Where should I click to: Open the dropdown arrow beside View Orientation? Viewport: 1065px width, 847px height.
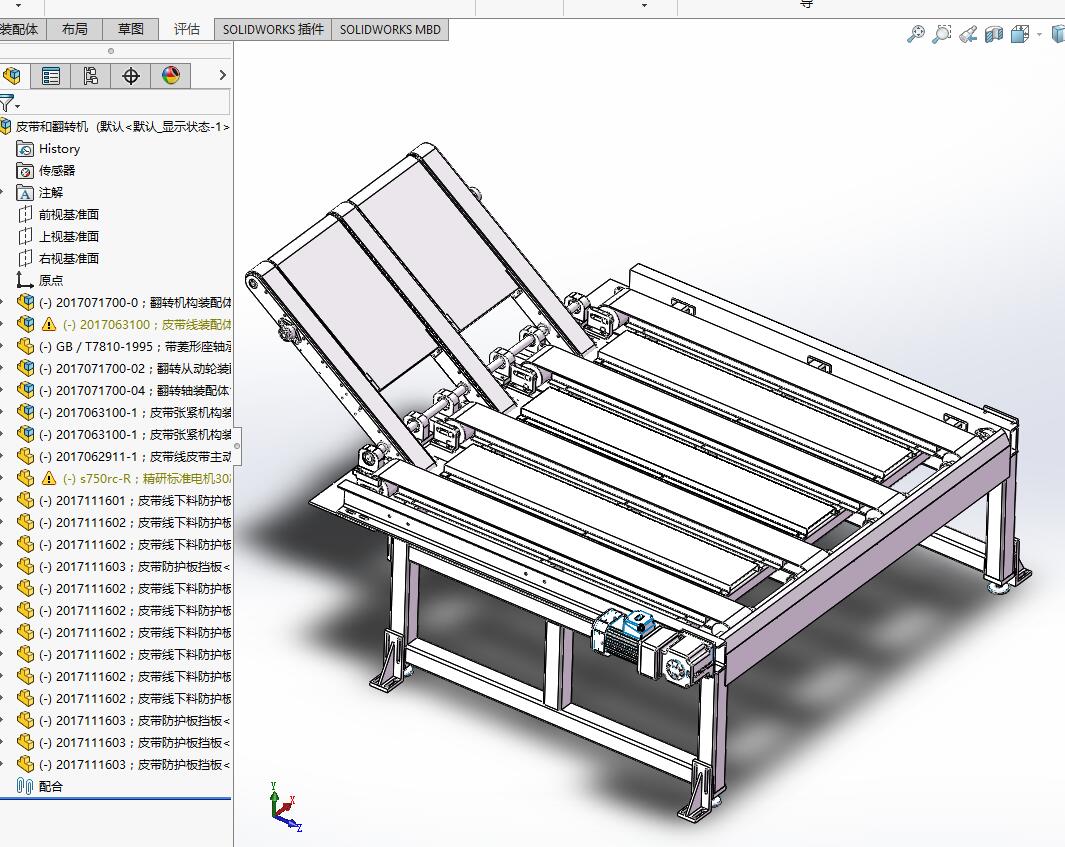(1039, 34)
